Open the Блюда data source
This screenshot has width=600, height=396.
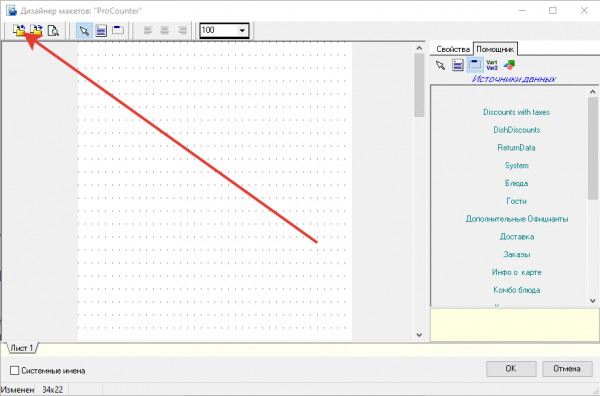pyautogui.click(x=516, y=183)
